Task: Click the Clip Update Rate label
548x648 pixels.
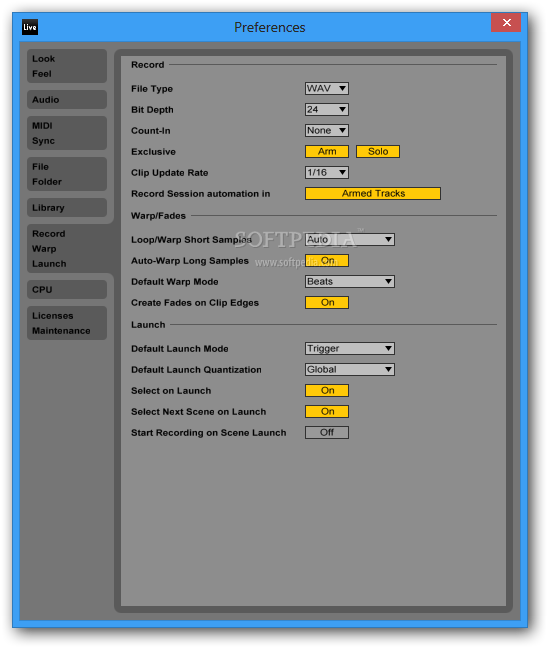Action: click(x=169, y=173)
